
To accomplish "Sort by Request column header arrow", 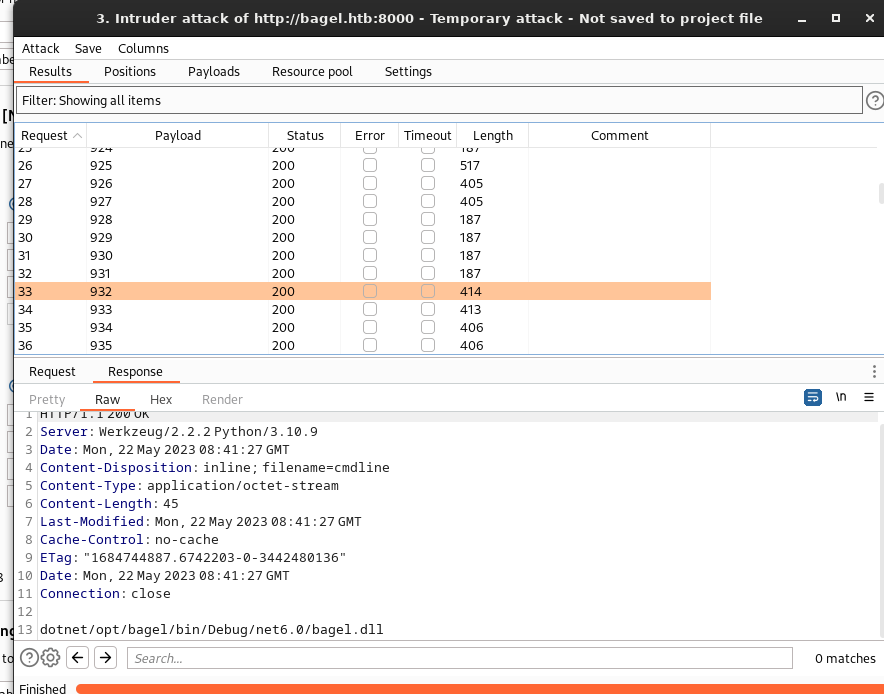I will 77,136.
